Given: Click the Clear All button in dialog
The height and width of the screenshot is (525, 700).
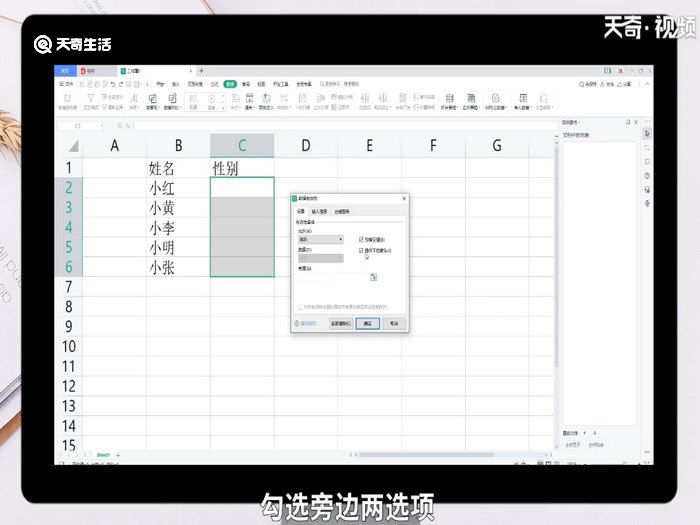Looking at the screenshot, I should pyautogui.click(x=341, y=323).
